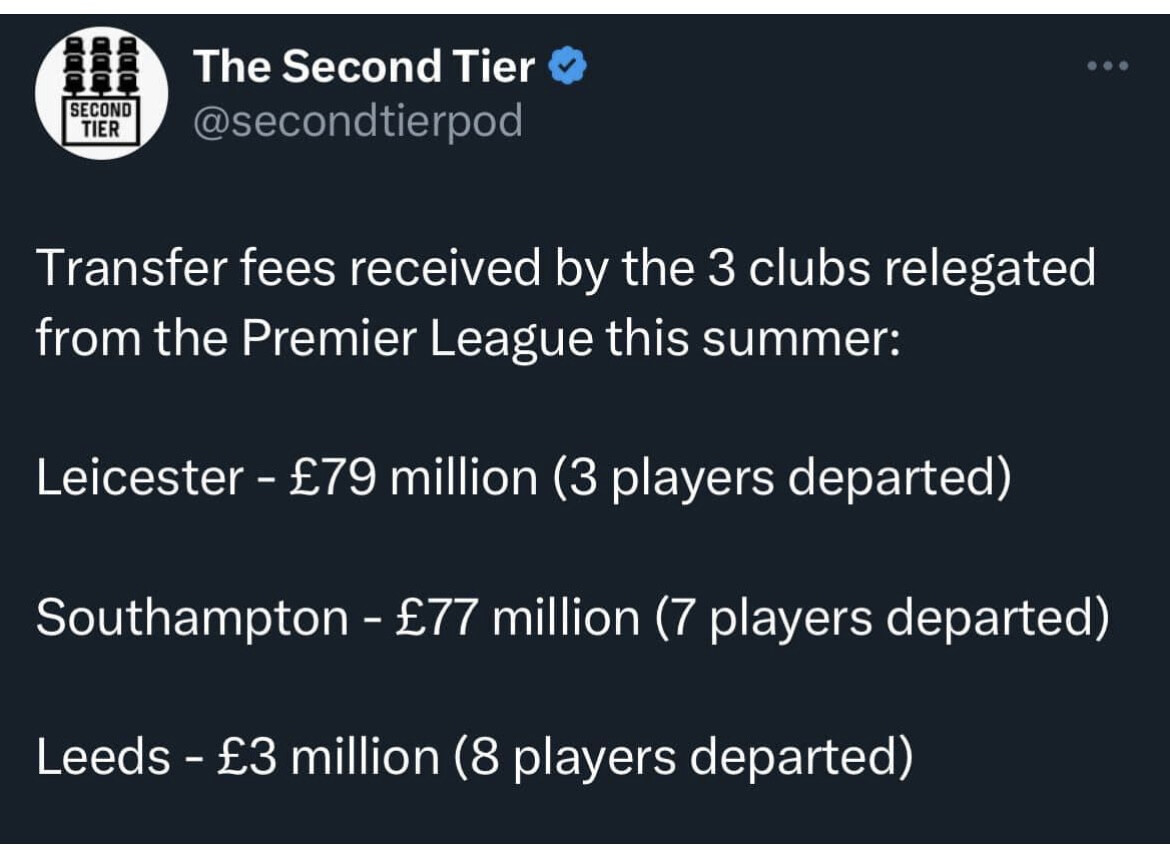Click the word "Leeds" in the tweet
The image size is (1170, 850).
[x=104, y=757]
